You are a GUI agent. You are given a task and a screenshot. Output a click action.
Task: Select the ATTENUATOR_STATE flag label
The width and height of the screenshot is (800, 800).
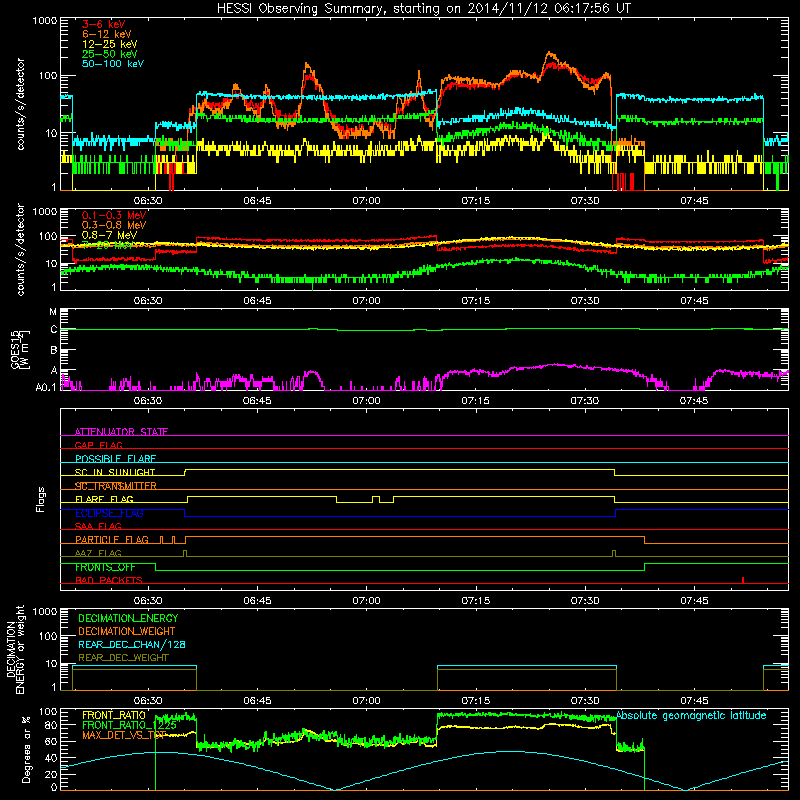pos(121,432)
